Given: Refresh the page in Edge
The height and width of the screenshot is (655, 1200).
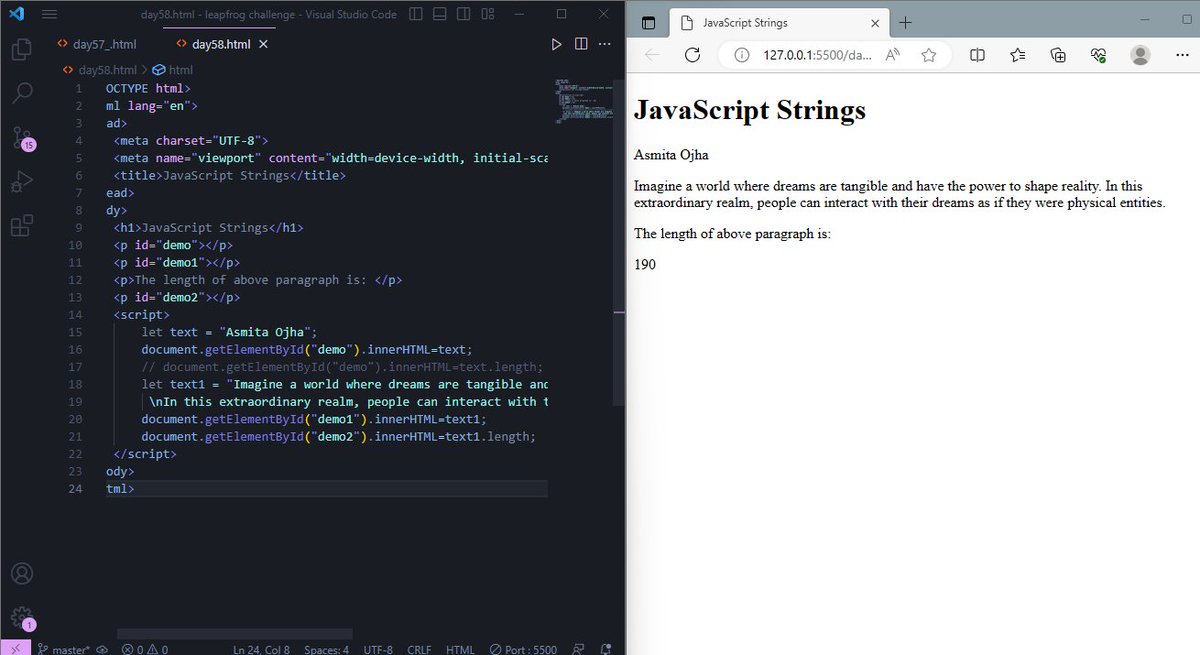Looking at the screenshot, I should [692, 55].
